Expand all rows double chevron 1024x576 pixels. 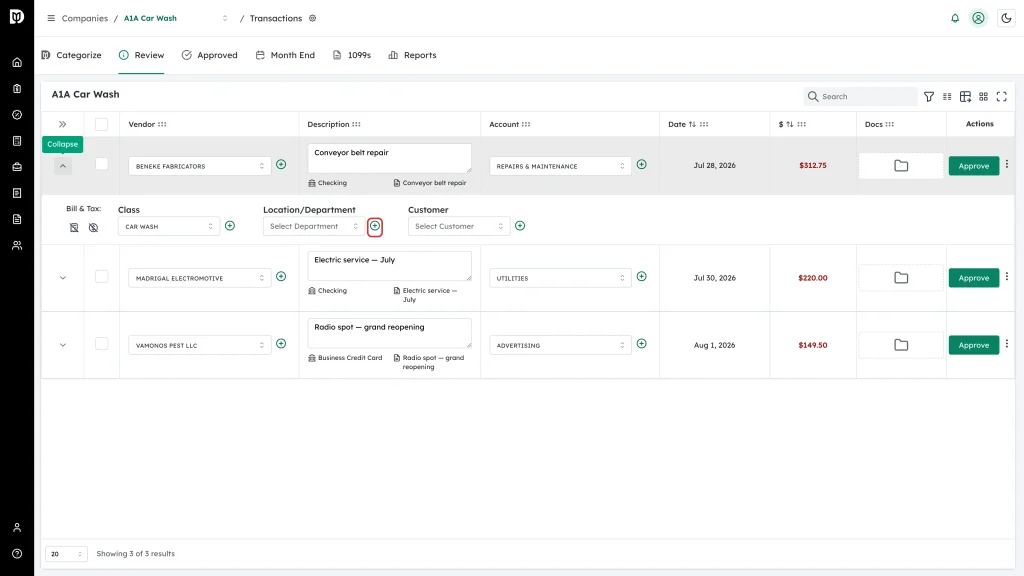(63, 124)
